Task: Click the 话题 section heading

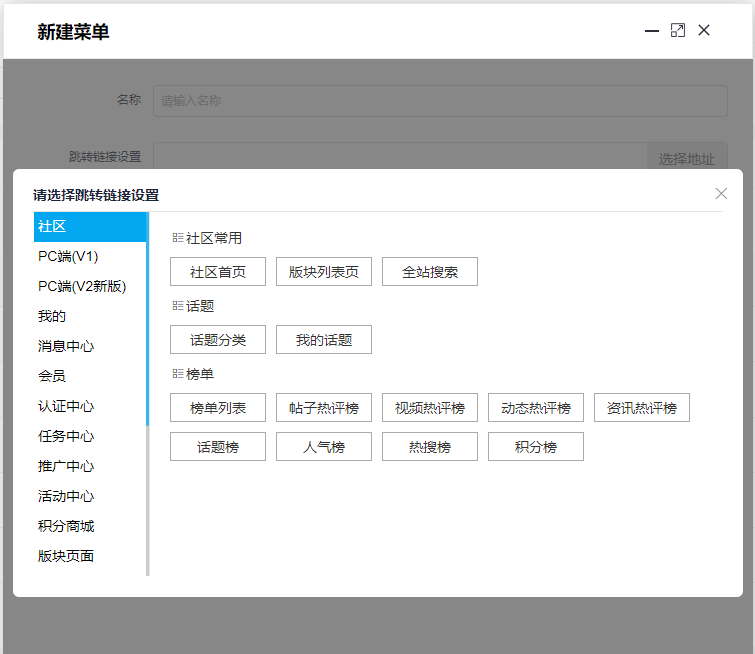Action: tap(200, 306)
